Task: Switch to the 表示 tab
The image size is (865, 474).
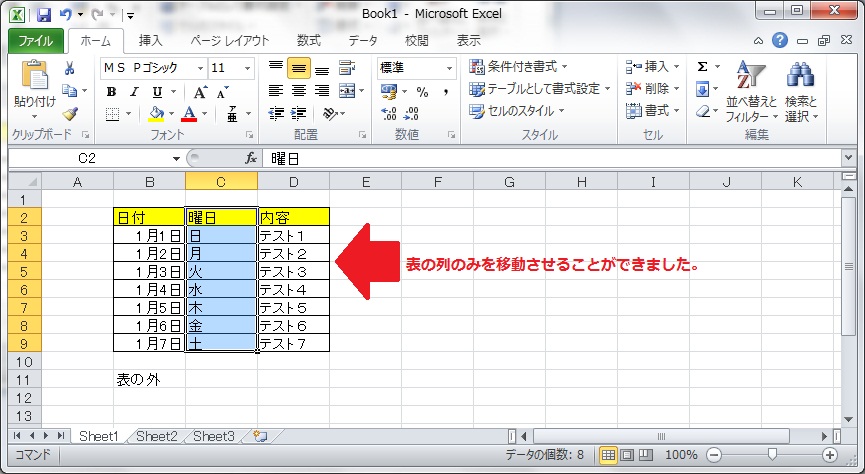Action: click(x=469, y=41)
